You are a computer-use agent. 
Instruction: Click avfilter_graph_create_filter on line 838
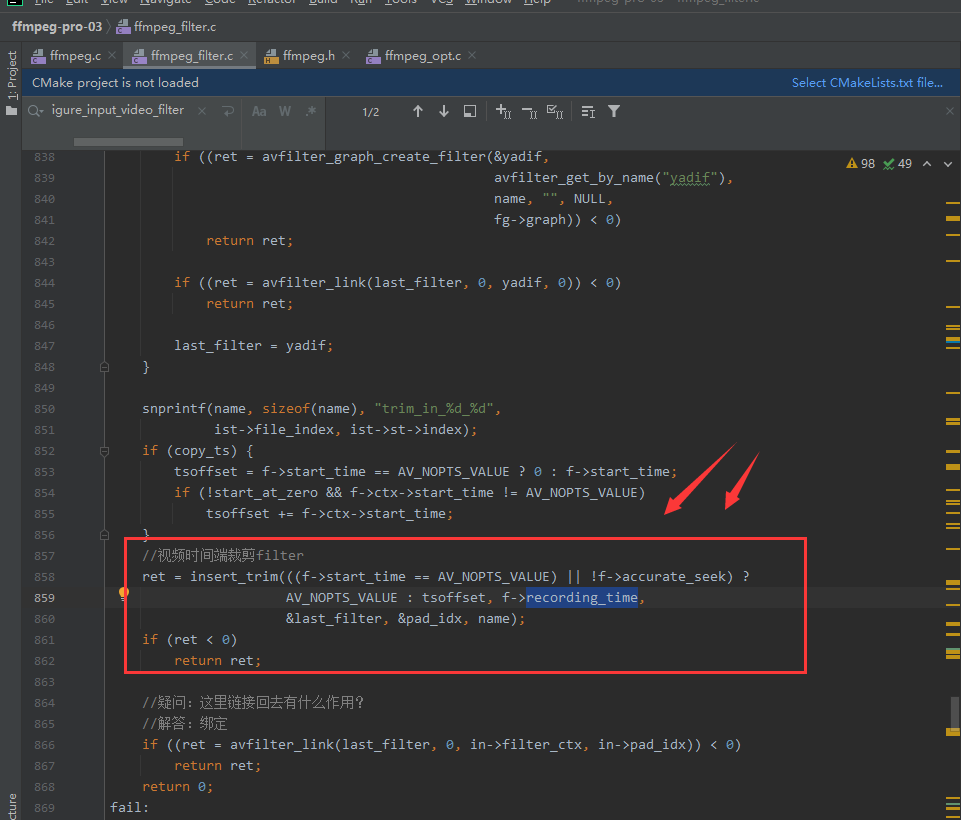pos(374,157)
